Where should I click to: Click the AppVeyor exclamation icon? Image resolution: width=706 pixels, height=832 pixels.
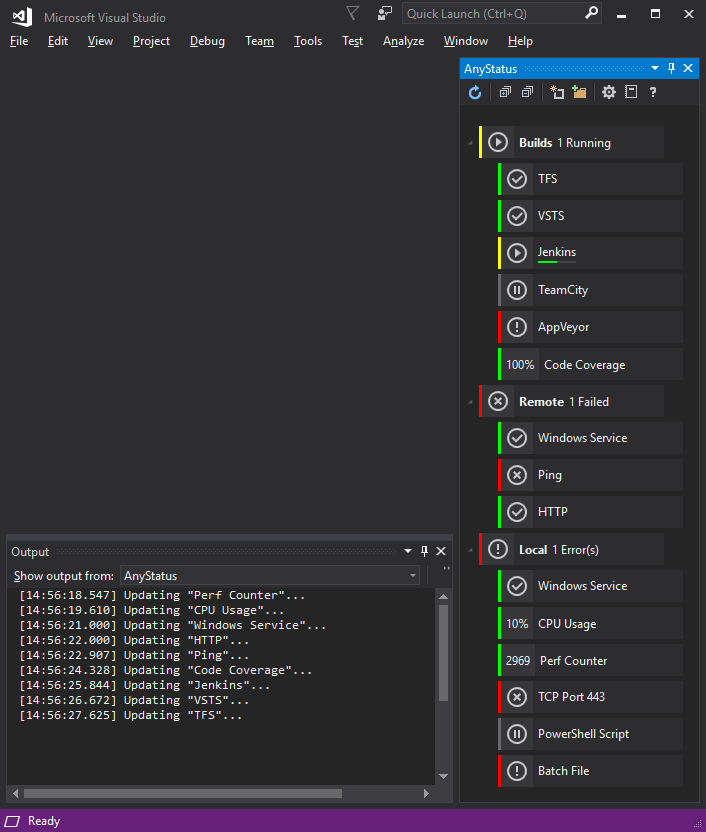click(517, 327)
